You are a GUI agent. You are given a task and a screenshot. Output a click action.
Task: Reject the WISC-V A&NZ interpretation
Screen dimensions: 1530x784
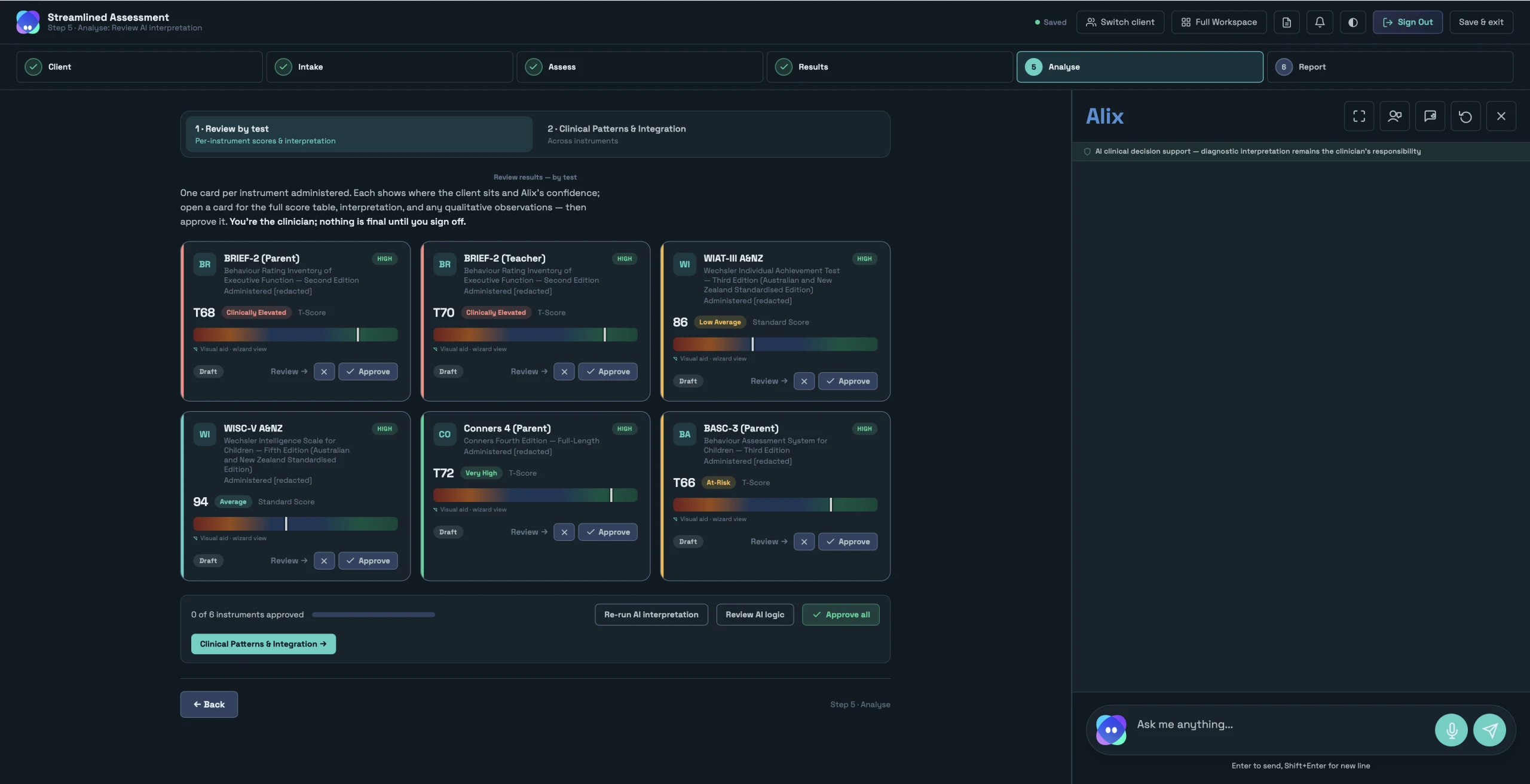pos(324,561)
